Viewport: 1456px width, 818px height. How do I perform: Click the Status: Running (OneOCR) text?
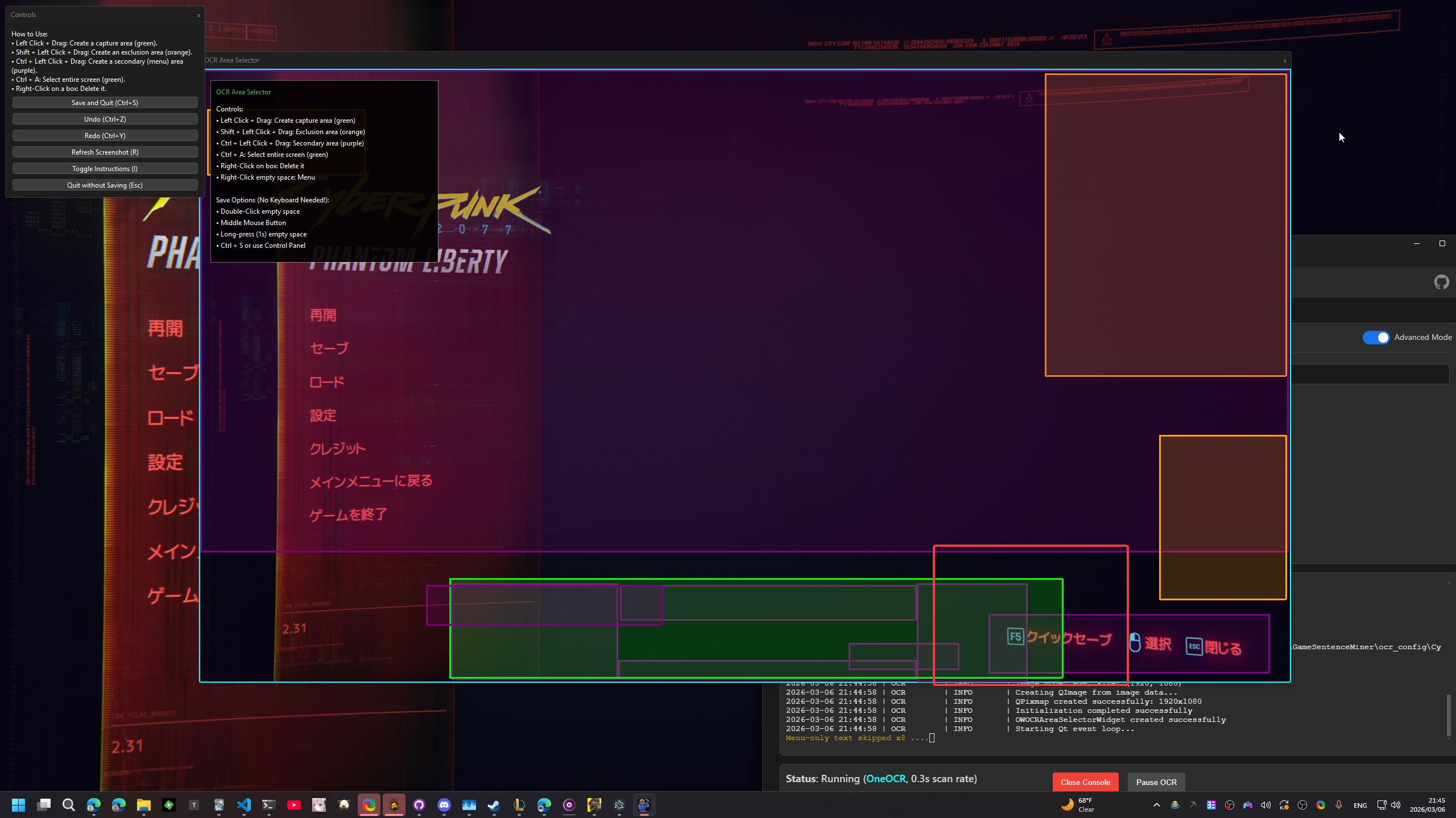(x=881, y=778)
